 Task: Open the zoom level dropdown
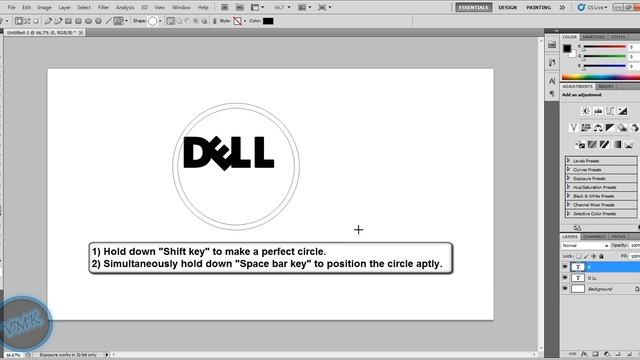(x=282, y=7)
